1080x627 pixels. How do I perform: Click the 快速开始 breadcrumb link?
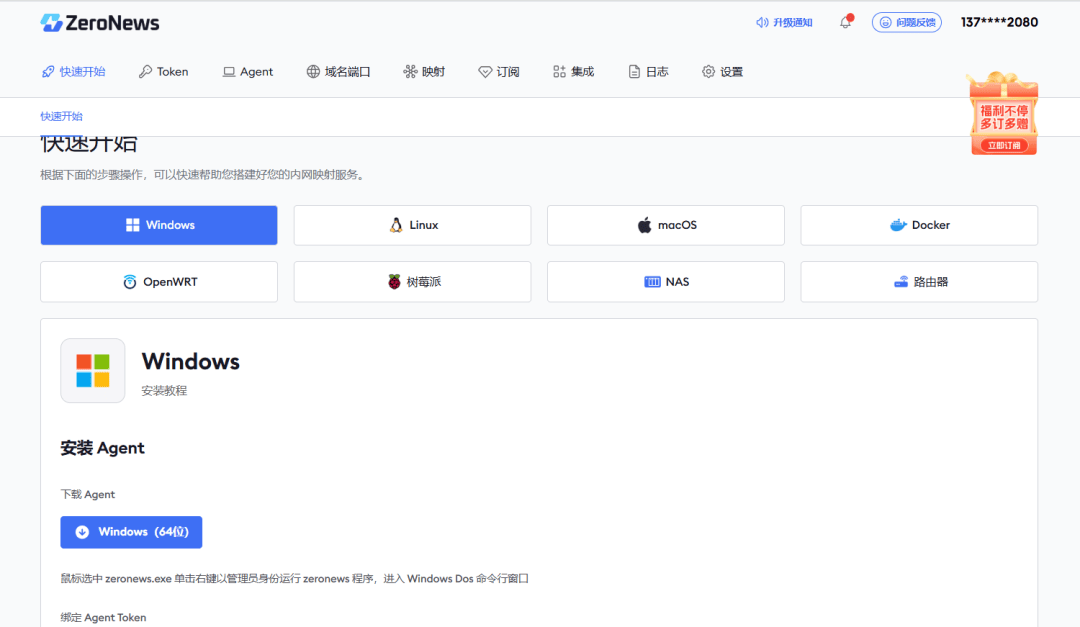click(x=61, y=116)
